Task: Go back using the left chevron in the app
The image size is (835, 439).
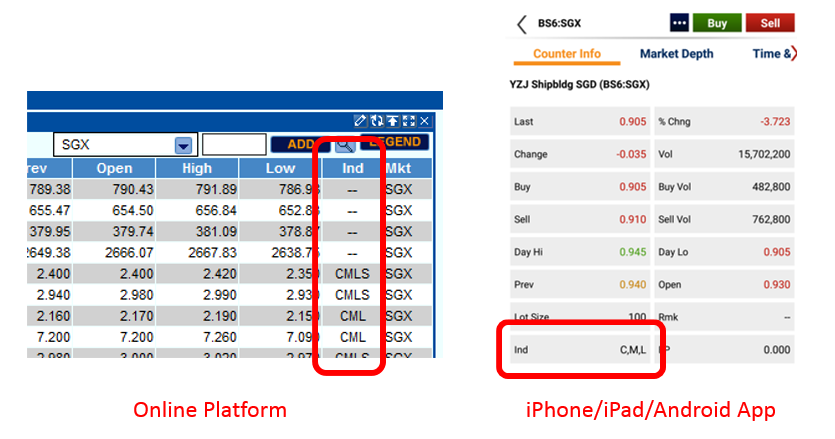Action: [x=522, y=24]
